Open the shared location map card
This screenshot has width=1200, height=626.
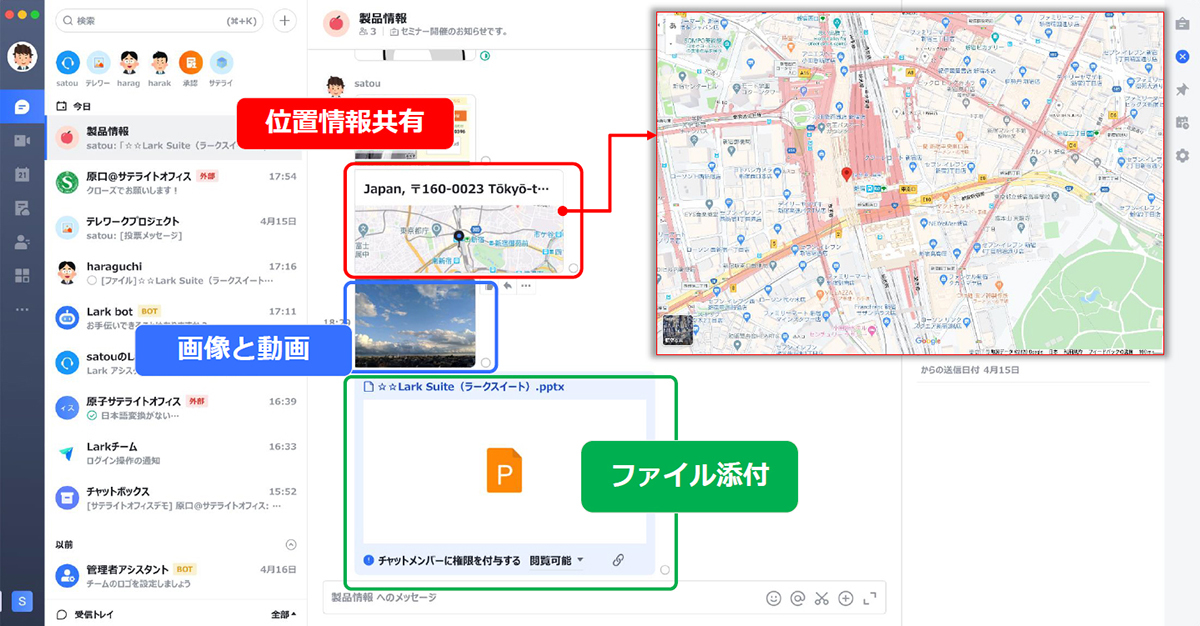458,222
